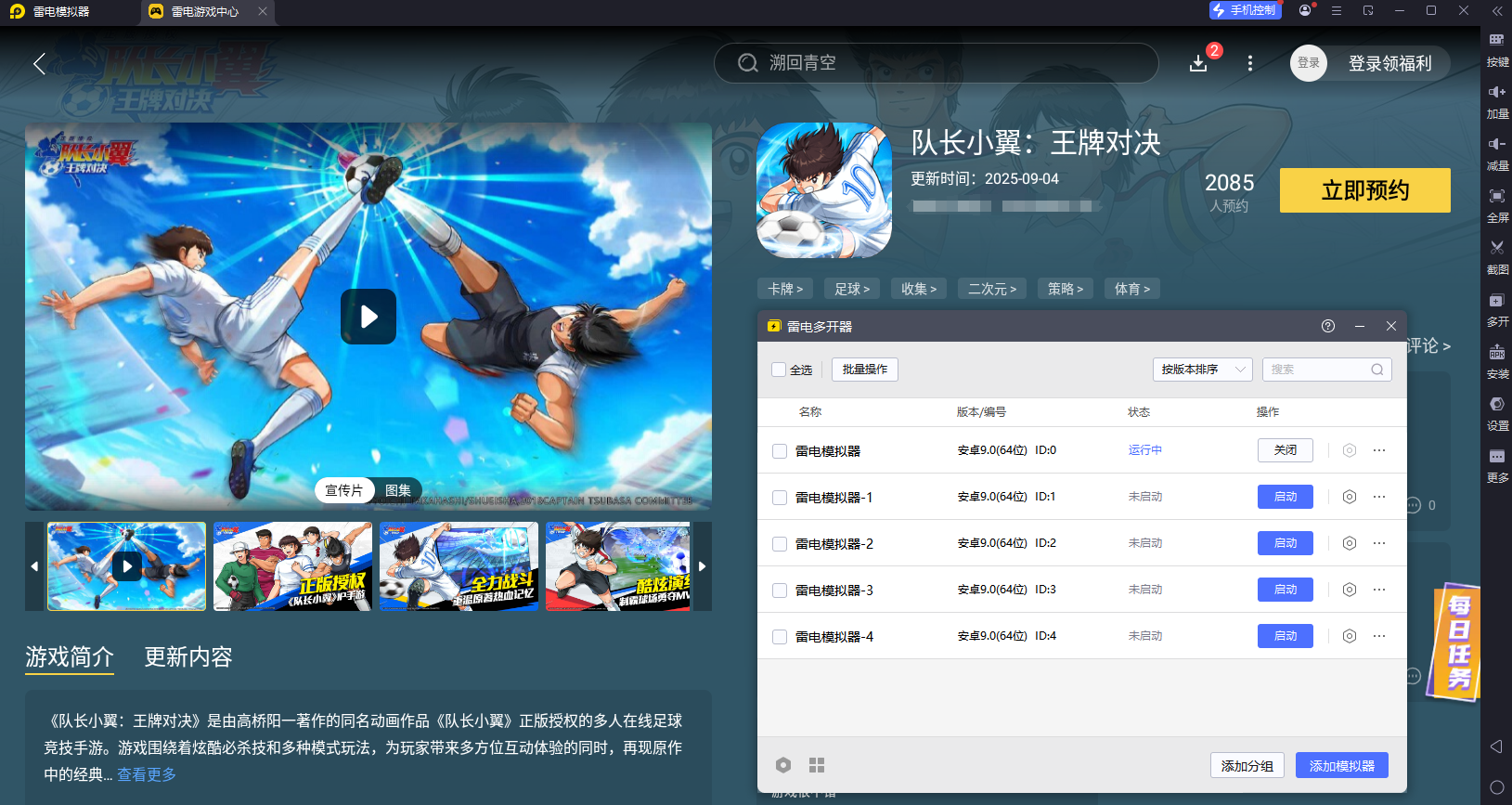Tick the checkbox for 雷电模拟器-4

tap(780, 637)
